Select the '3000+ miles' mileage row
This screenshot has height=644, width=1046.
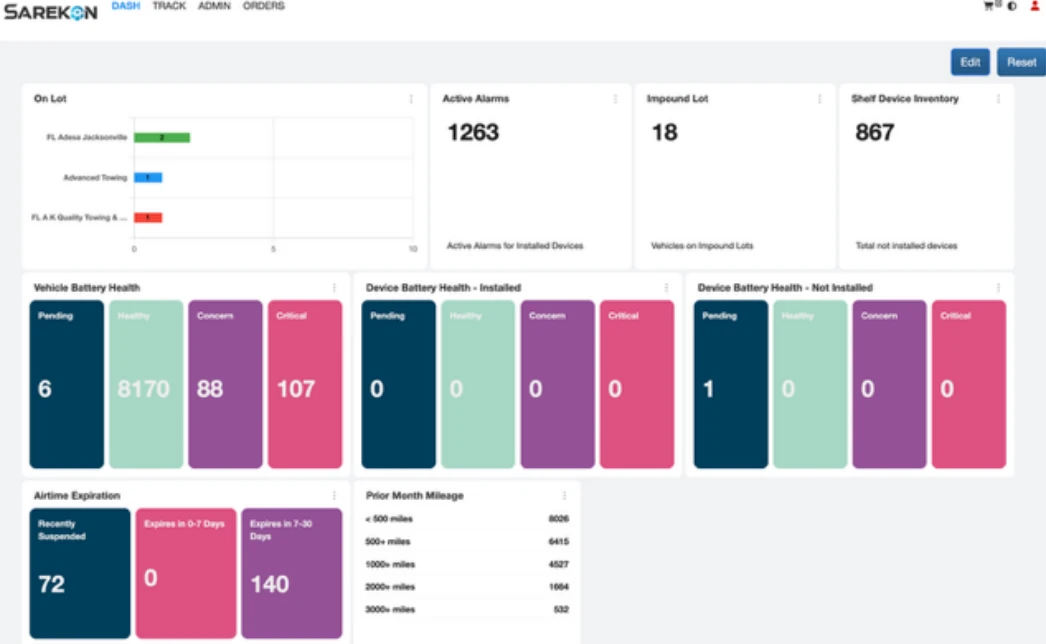coord(467,609)
